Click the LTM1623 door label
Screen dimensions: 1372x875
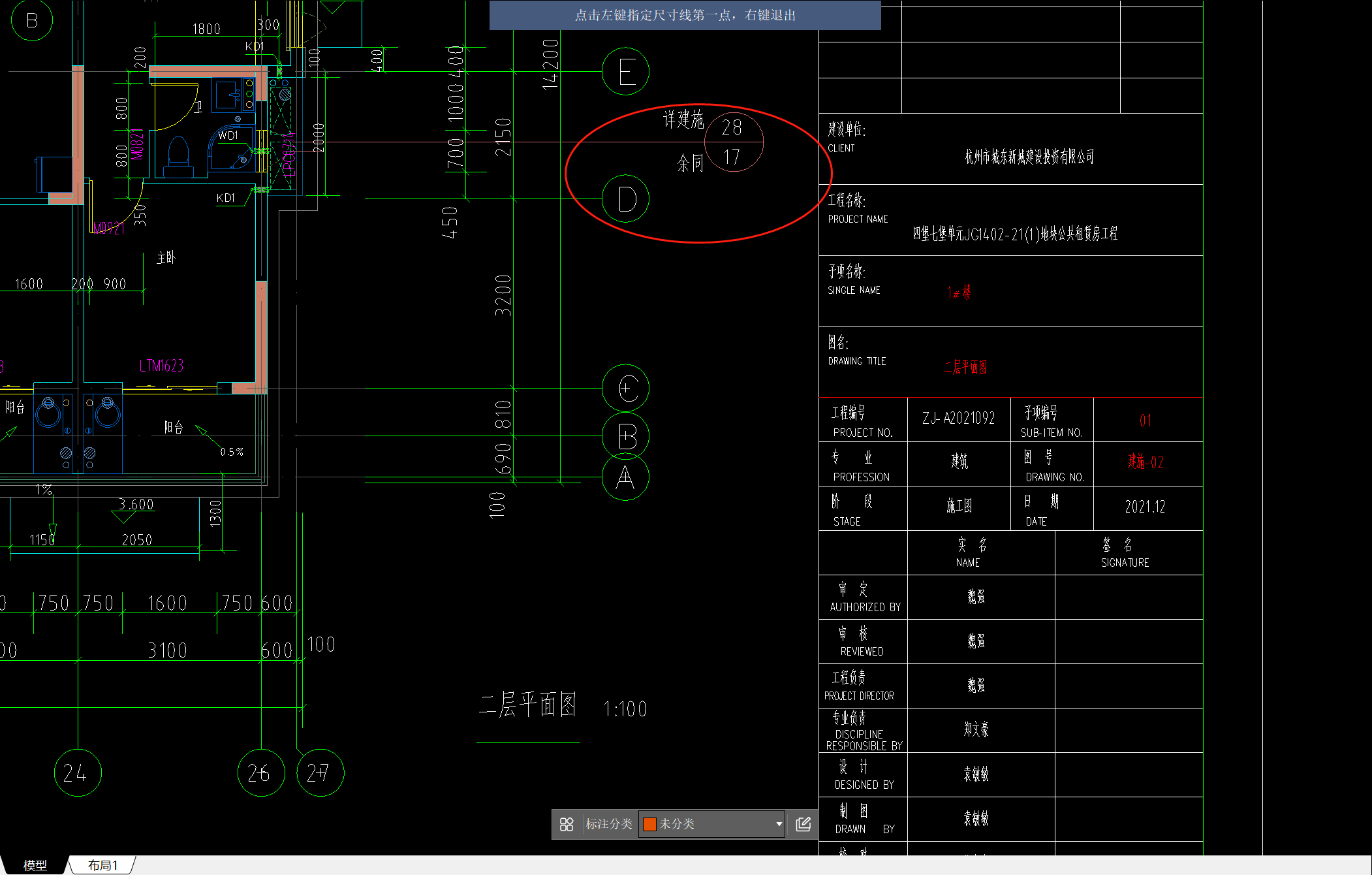click(162, 366)
